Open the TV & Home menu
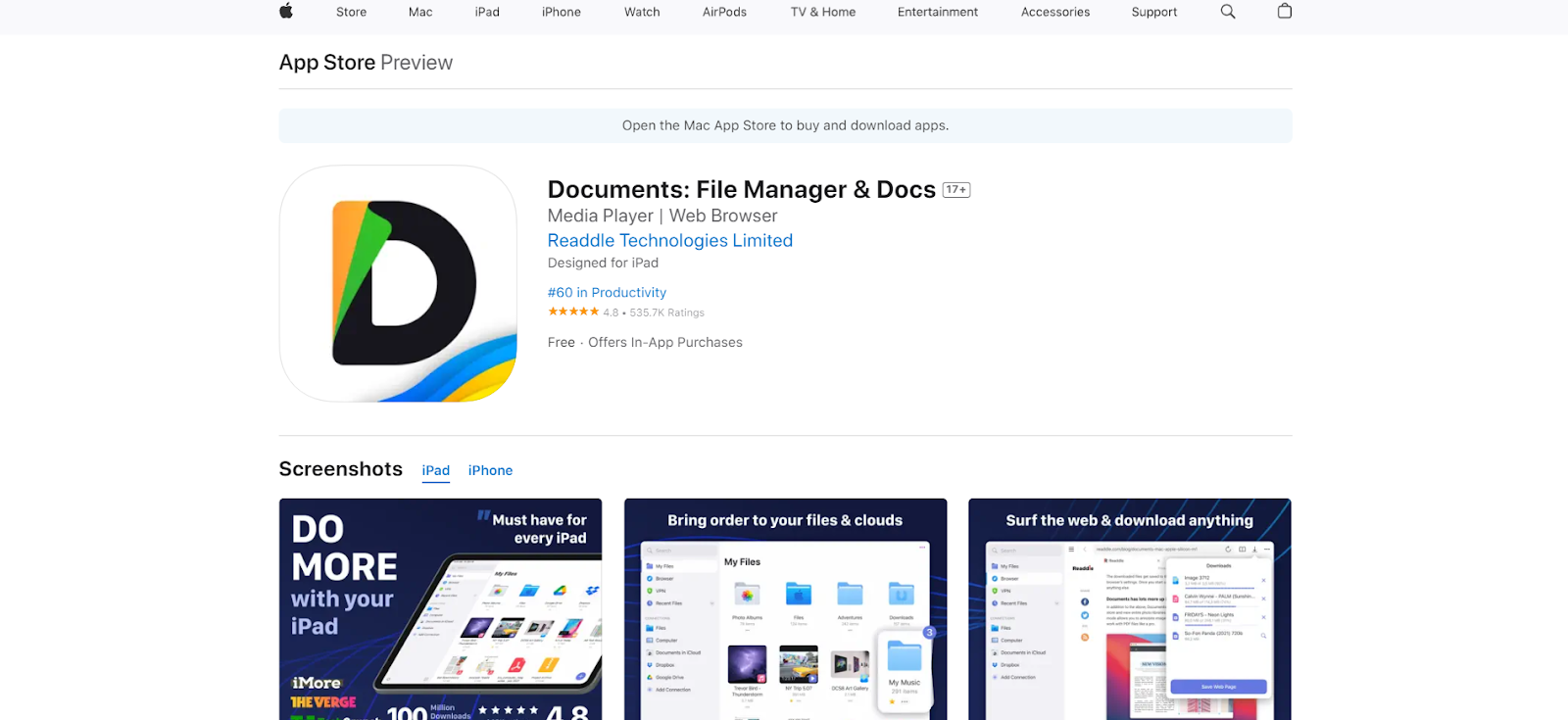The height and width of the screenshot is (720, 1568). 823,12
